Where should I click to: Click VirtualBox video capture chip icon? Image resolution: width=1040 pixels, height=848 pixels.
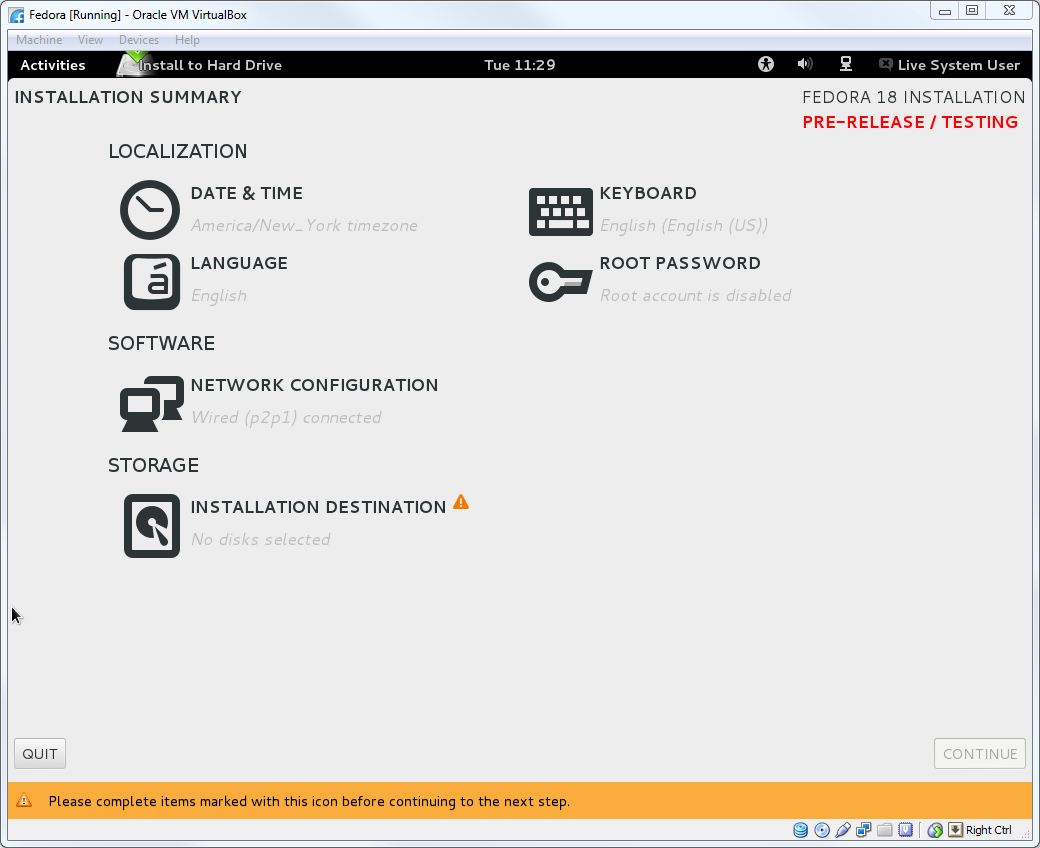tap(905, 829)
